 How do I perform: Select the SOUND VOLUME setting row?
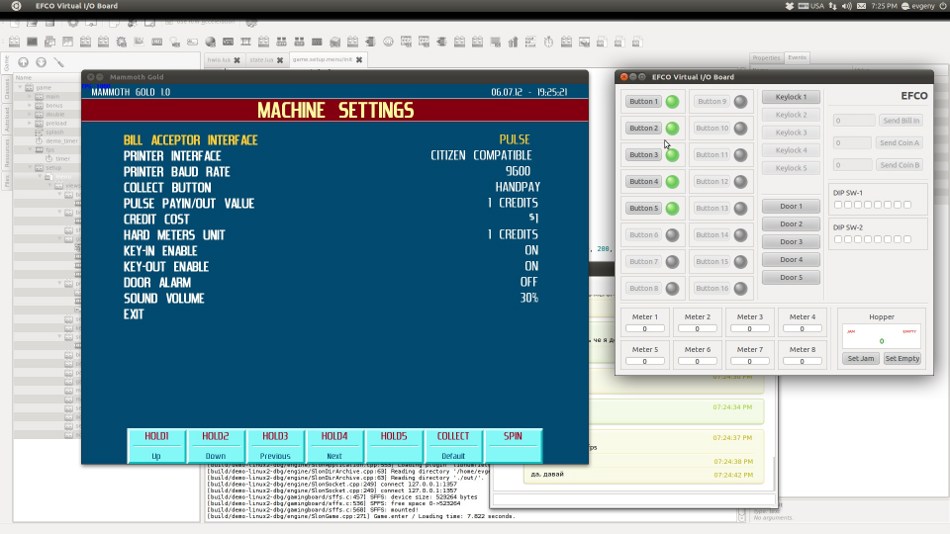point(331,298)
